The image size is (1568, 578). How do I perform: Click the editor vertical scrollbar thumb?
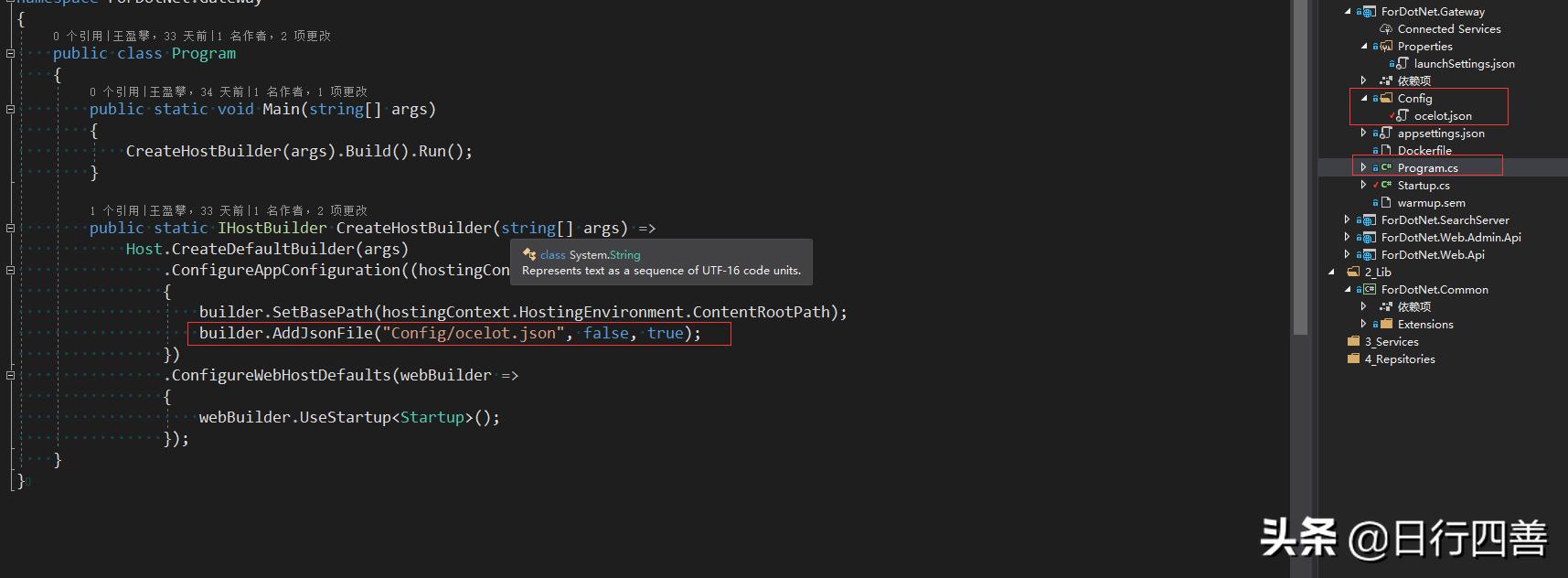click(1299, 167)
